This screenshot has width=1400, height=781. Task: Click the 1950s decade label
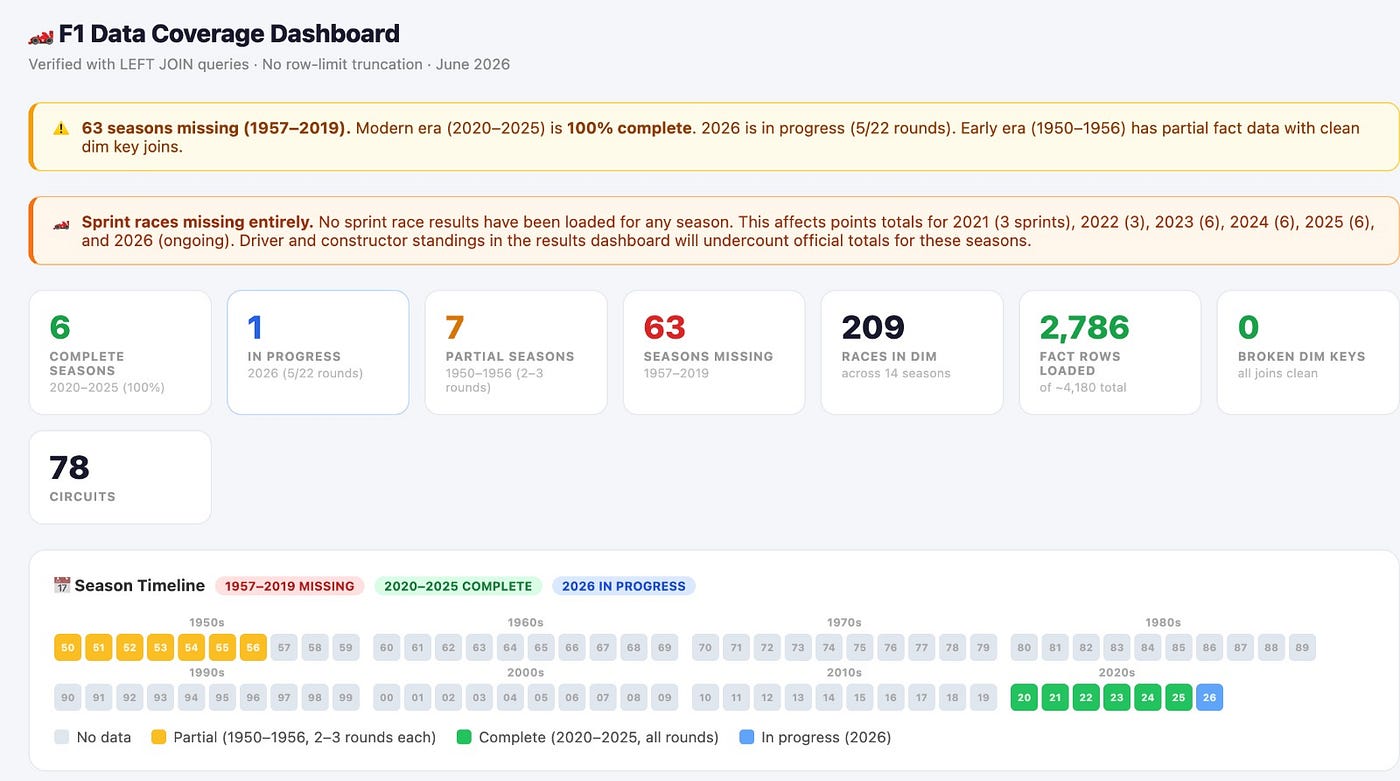pos(206,622)
